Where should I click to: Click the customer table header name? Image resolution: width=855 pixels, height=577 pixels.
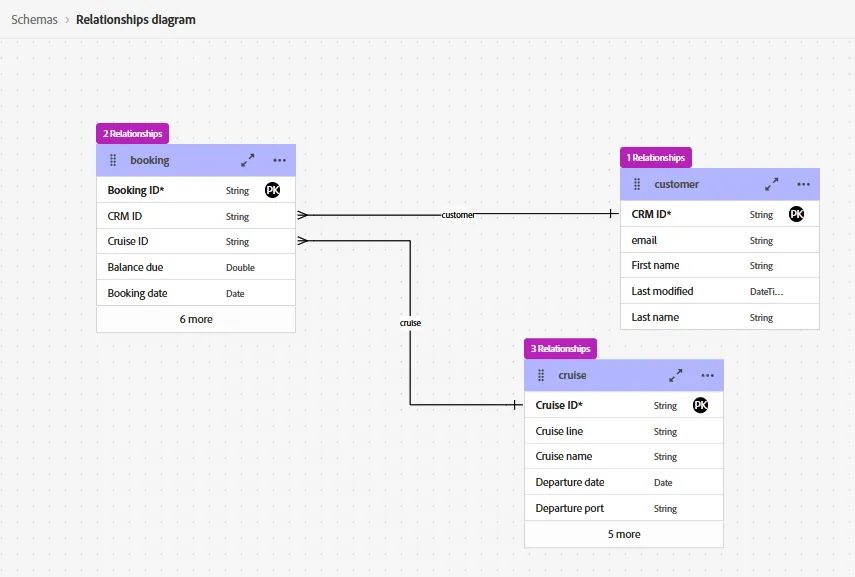(676, 184)
